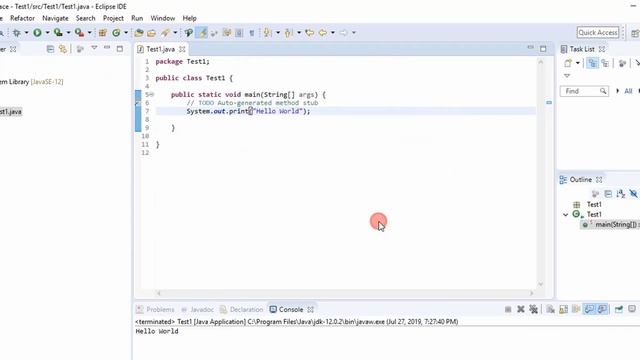Toggle Mark Occurrences highlighter icon
This screenshot has height=360, width=640.
tap(202, 33)
